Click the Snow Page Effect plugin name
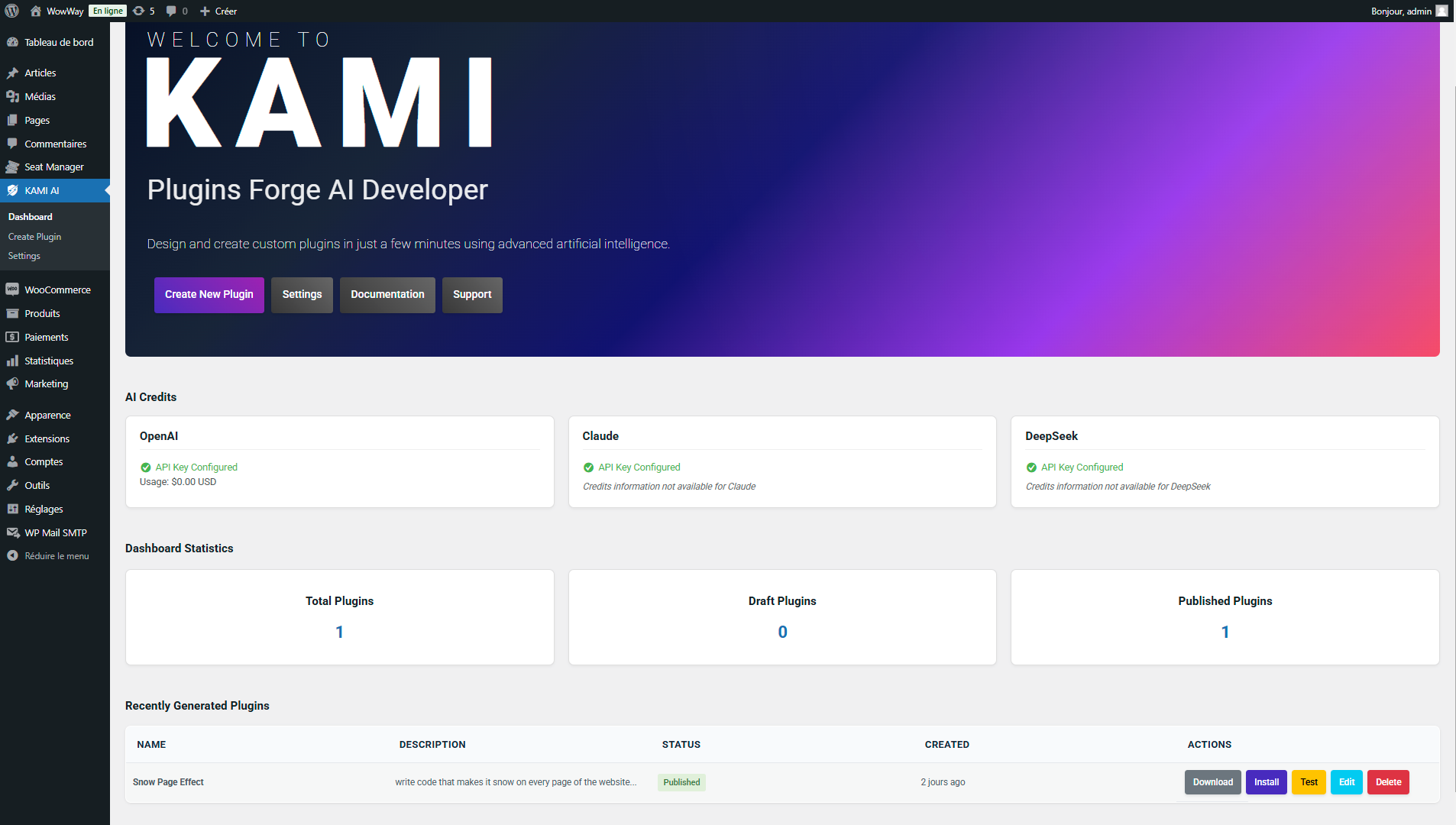1456x825 pixels. [168, 781]
